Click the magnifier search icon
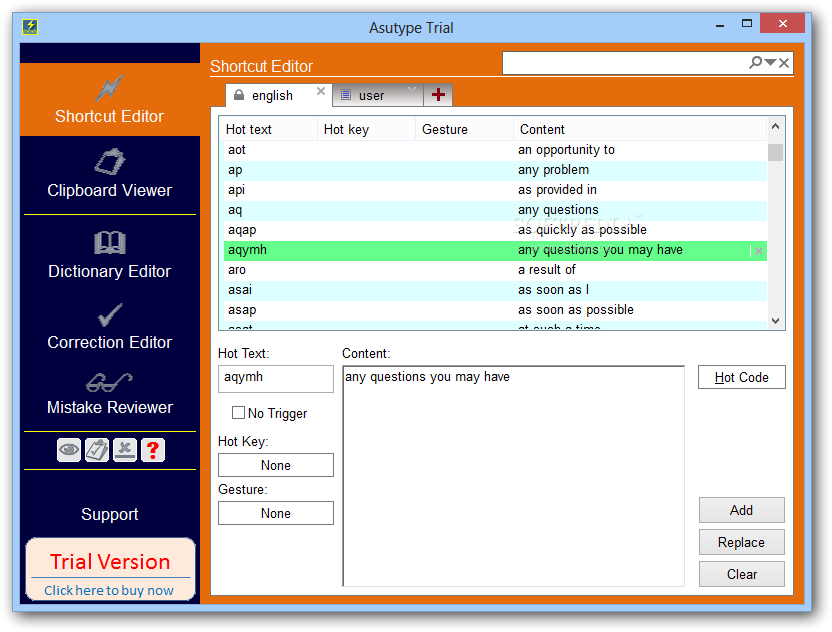Screen dimensions: 832x632 755,63
